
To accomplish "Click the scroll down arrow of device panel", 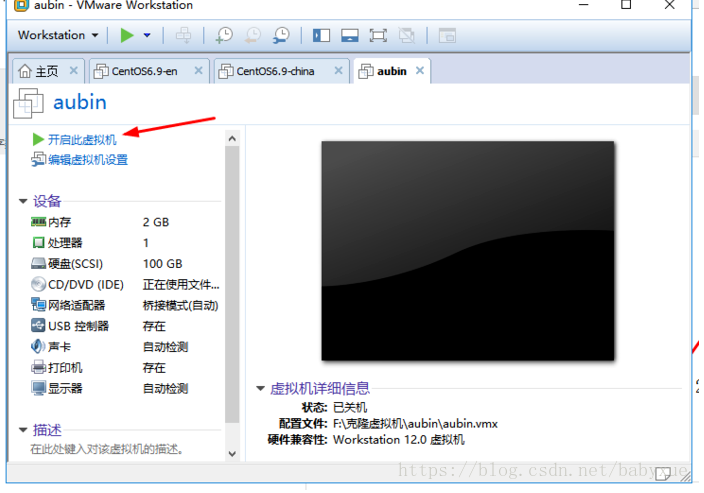I will click(232, 453).
